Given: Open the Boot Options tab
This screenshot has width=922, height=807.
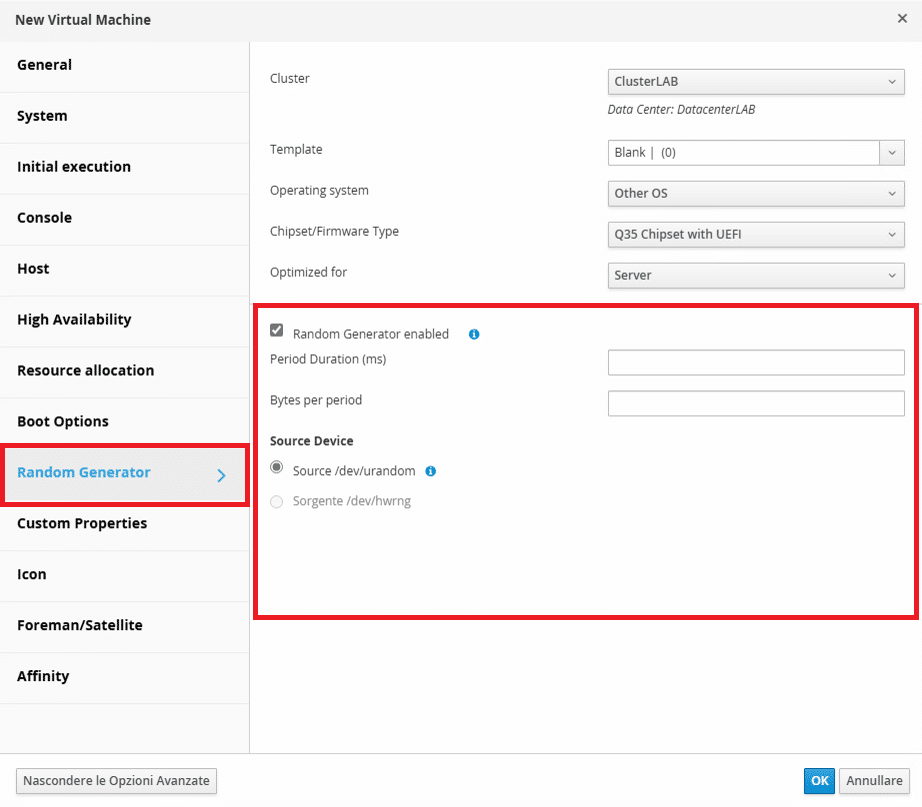Looking at the screenshot, I should coord(124,422).
